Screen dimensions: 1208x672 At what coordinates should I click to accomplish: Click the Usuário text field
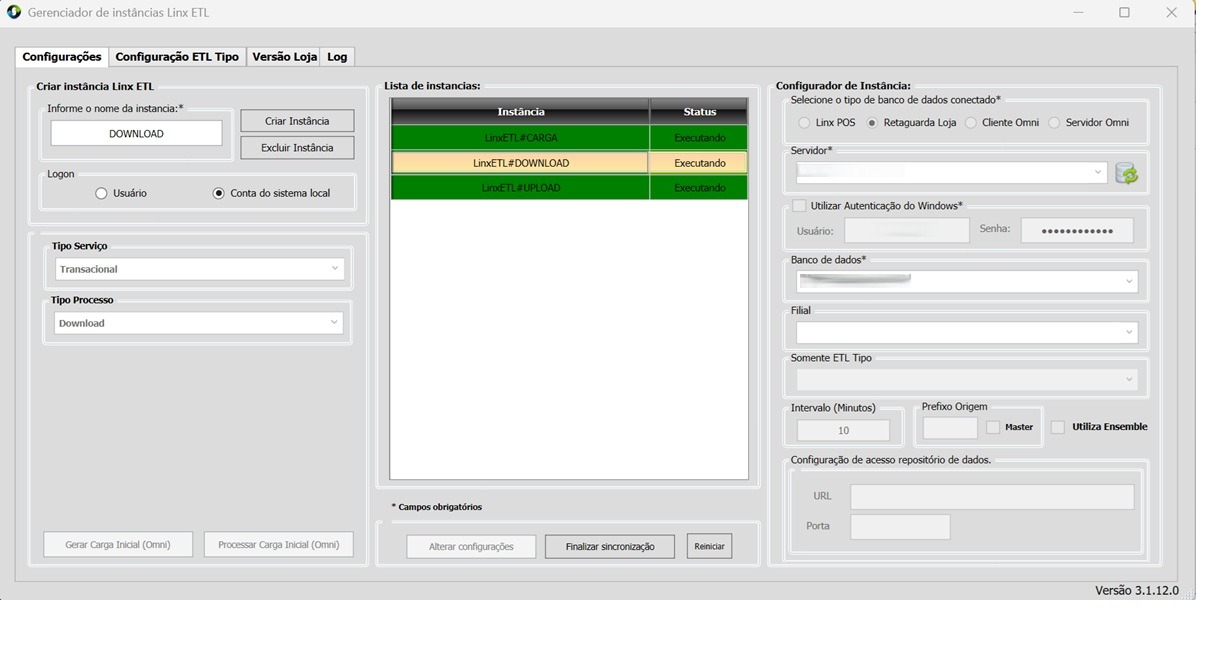[x=907, y=231]
